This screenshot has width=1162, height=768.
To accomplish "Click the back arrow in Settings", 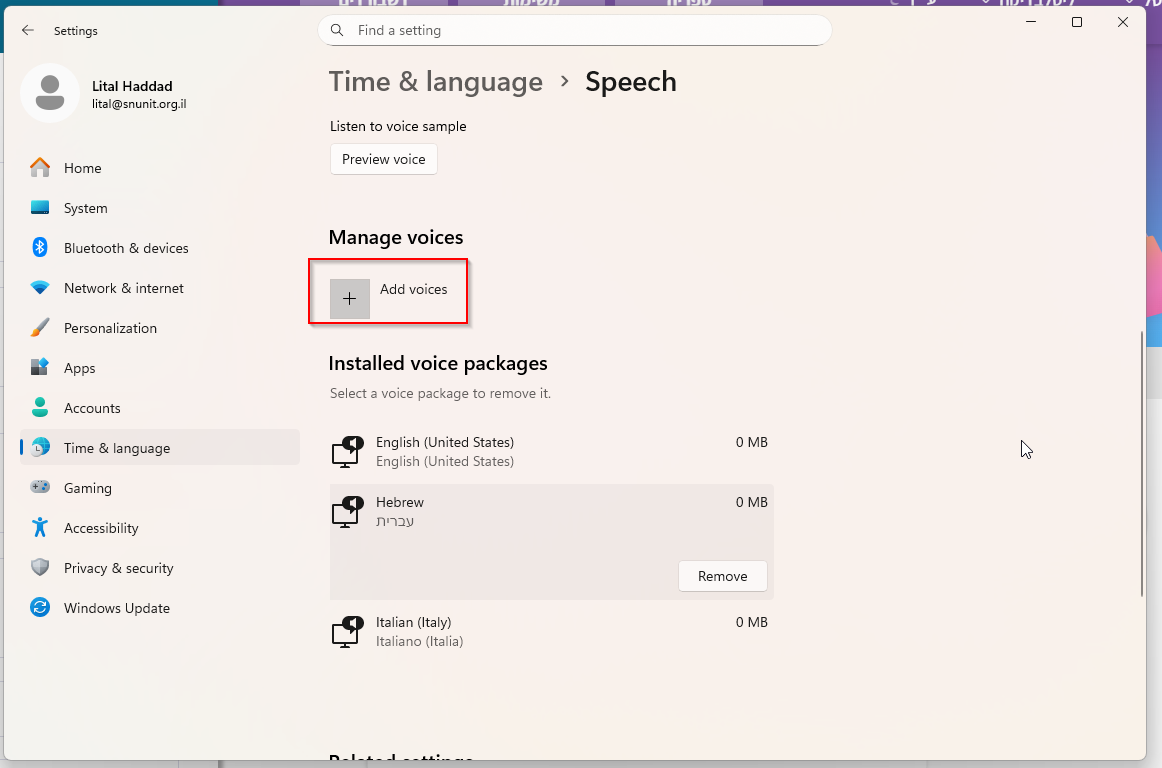I will pos(28,30).
